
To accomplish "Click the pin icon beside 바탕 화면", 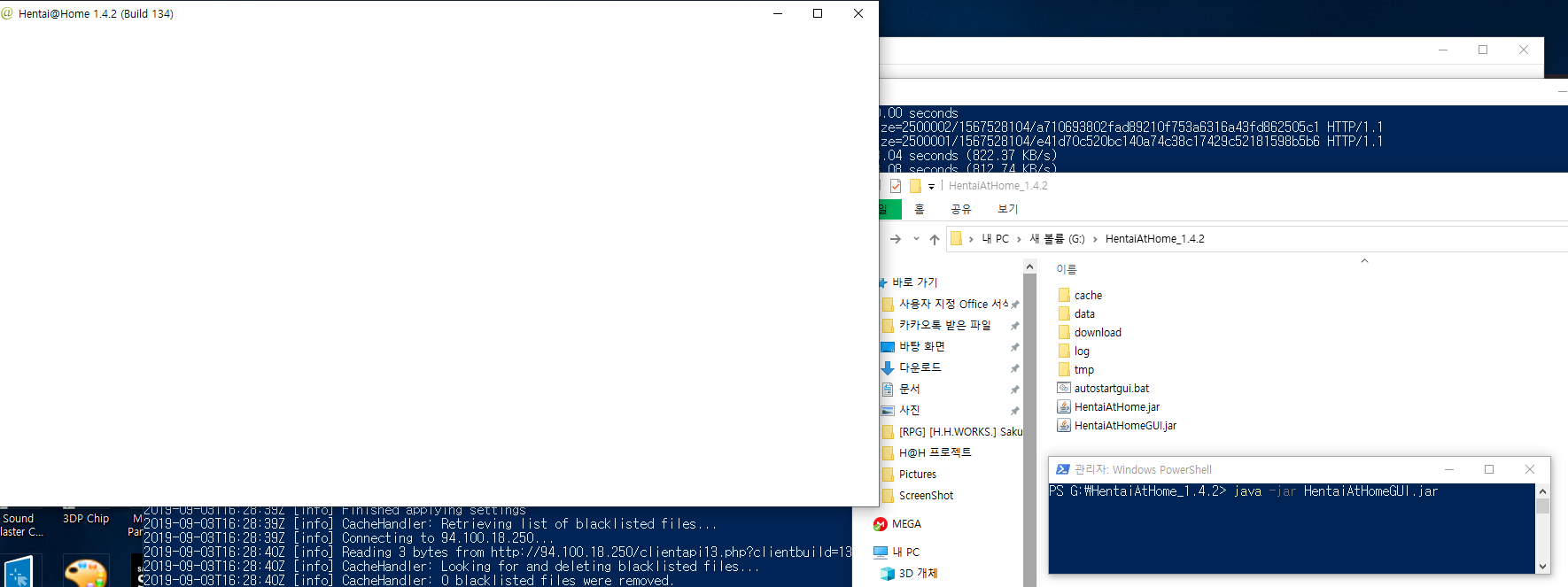I will (x=1014, y=347).
